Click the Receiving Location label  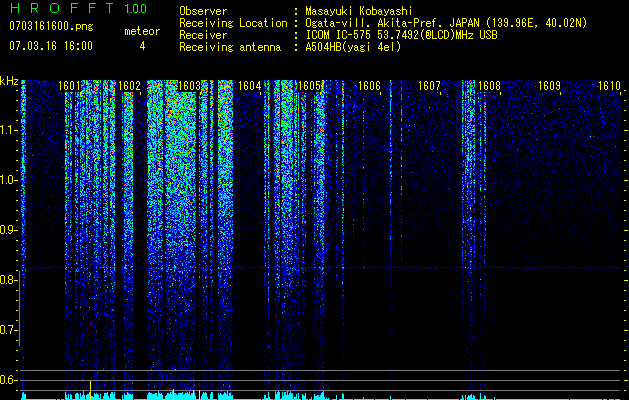233,23
